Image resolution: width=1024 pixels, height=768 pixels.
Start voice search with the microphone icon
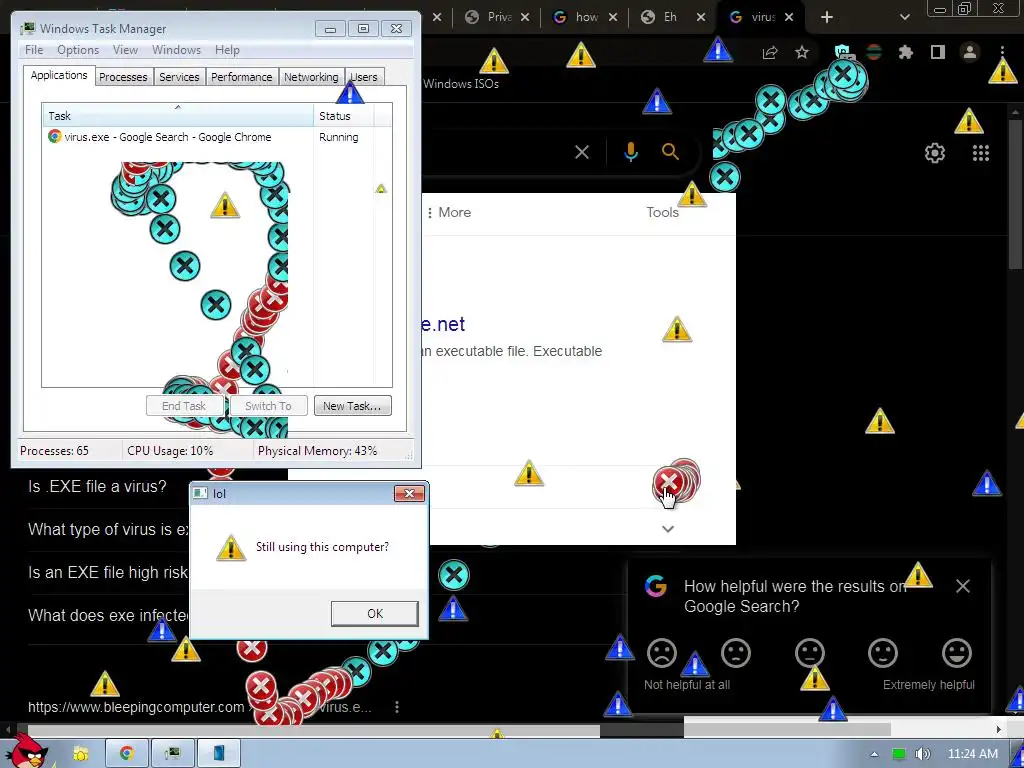[x=631, y=152]
